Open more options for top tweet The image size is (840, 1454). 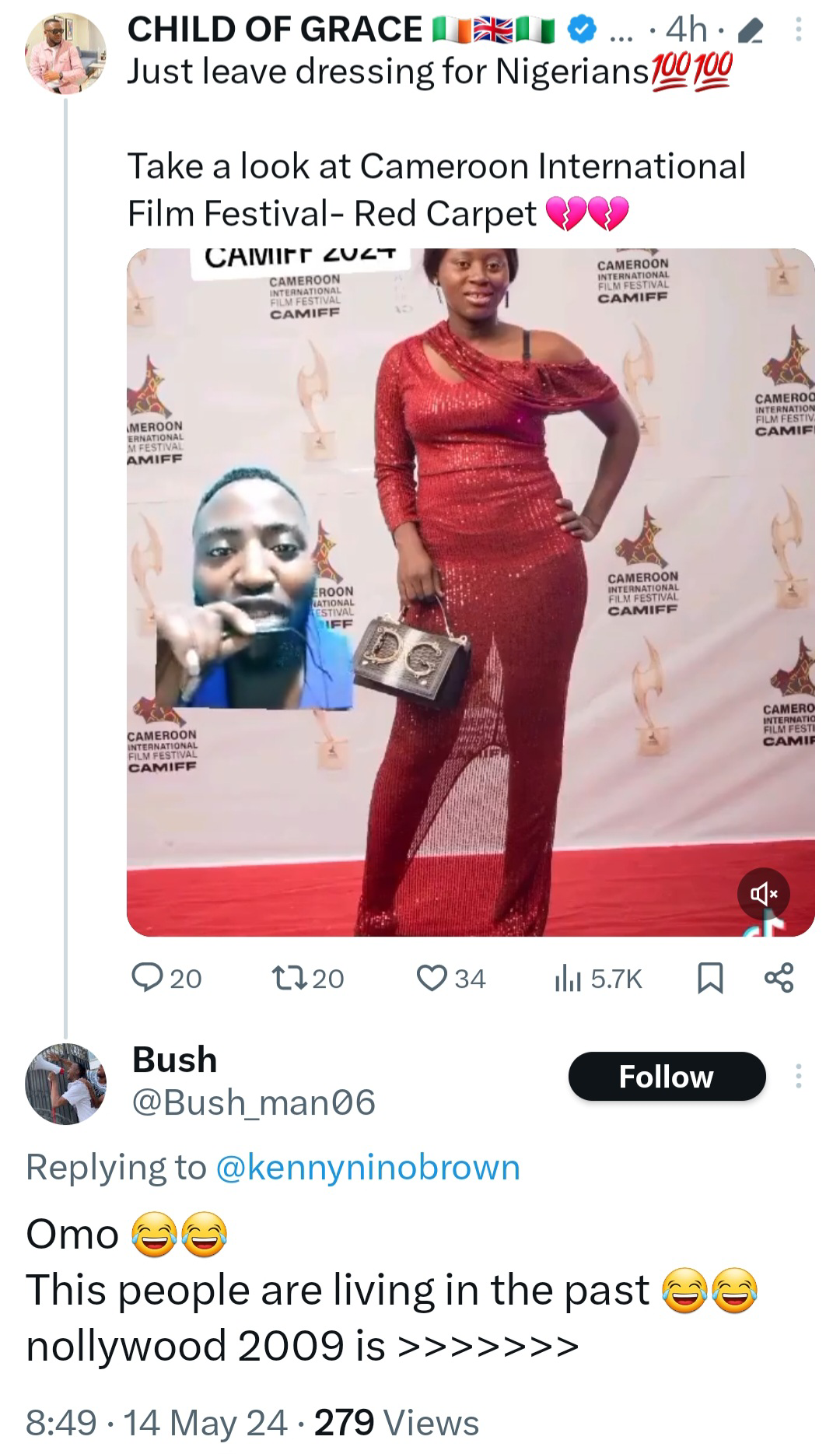[799, 31]
